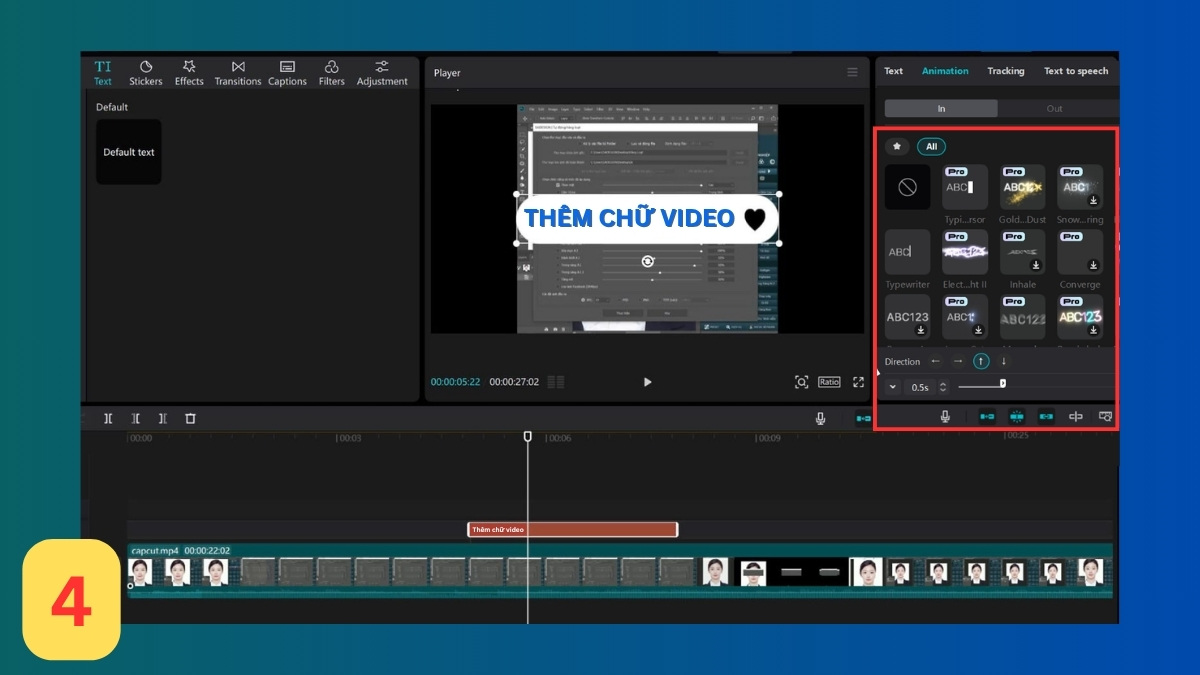Click the microphone record icon above the timeline
This screenshot has height=675, width=1200.
click(819, 418)
